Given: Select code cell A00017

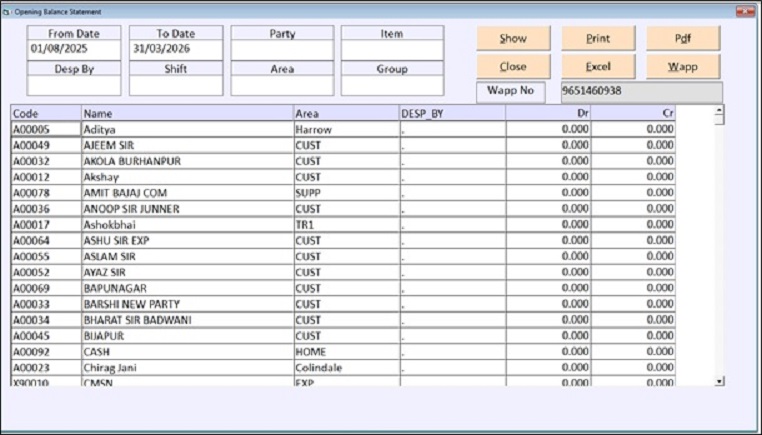Looking at the screenshot, I should tap(46, 225).
